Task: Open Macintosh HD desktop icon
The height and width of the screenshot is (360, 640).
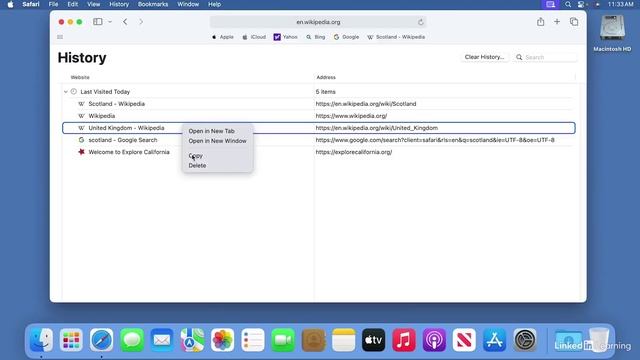Action: [x=612, y=33]
